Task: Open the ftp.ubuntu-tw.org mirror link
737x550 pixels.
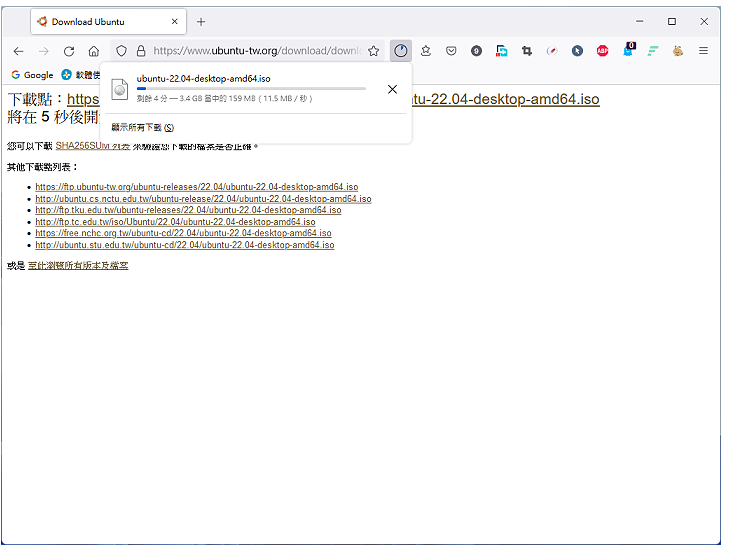Action: 196,187
